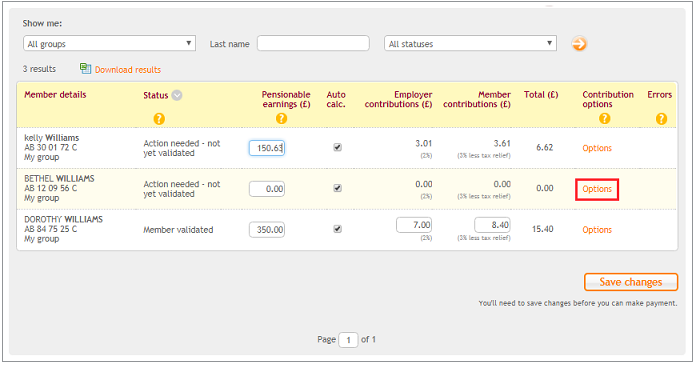
Task: Open Options for kelly Williams
Action: coord(597,148)
